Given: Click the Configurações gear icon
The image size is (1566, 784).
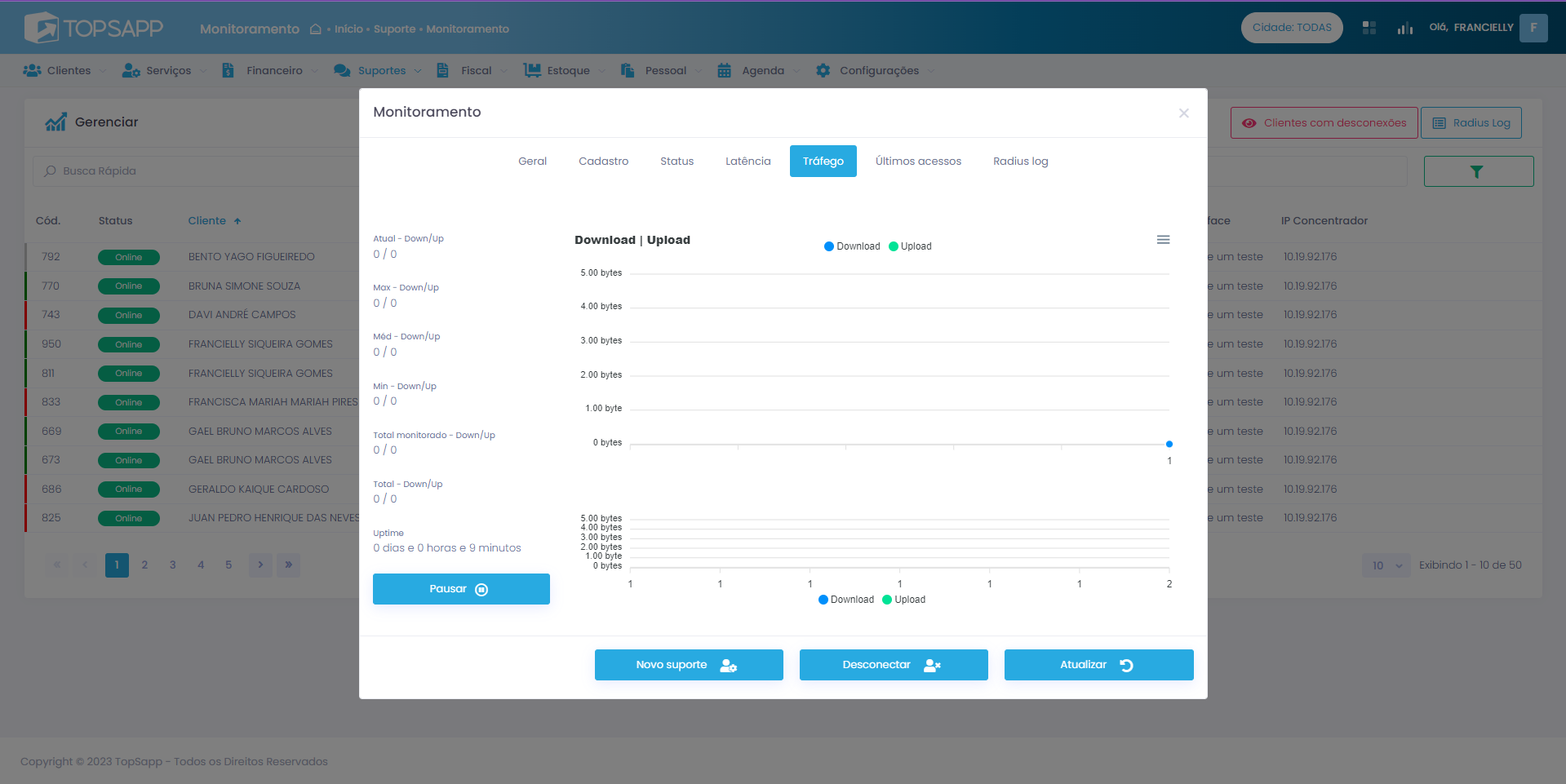Looking at the screenshot, I should pos(823,70).
